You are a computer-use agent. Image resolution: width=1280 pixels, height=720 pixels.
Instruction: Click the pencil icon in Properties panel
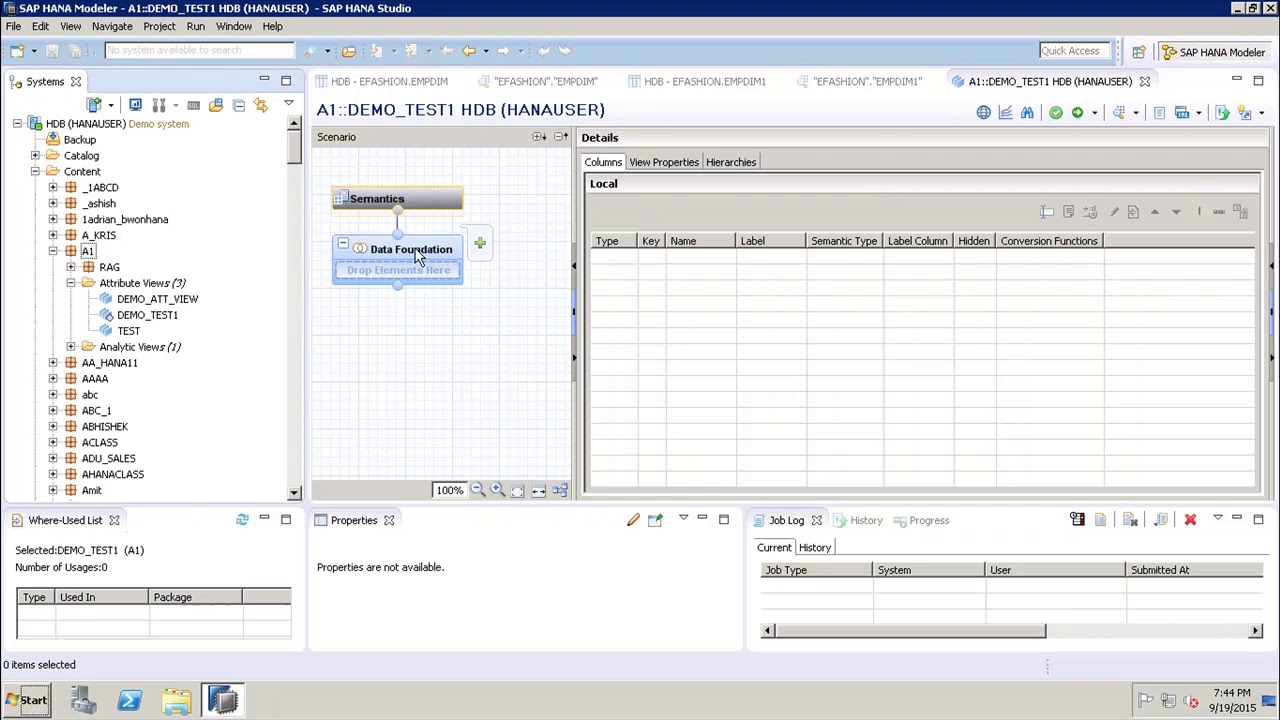click(633, 520)
